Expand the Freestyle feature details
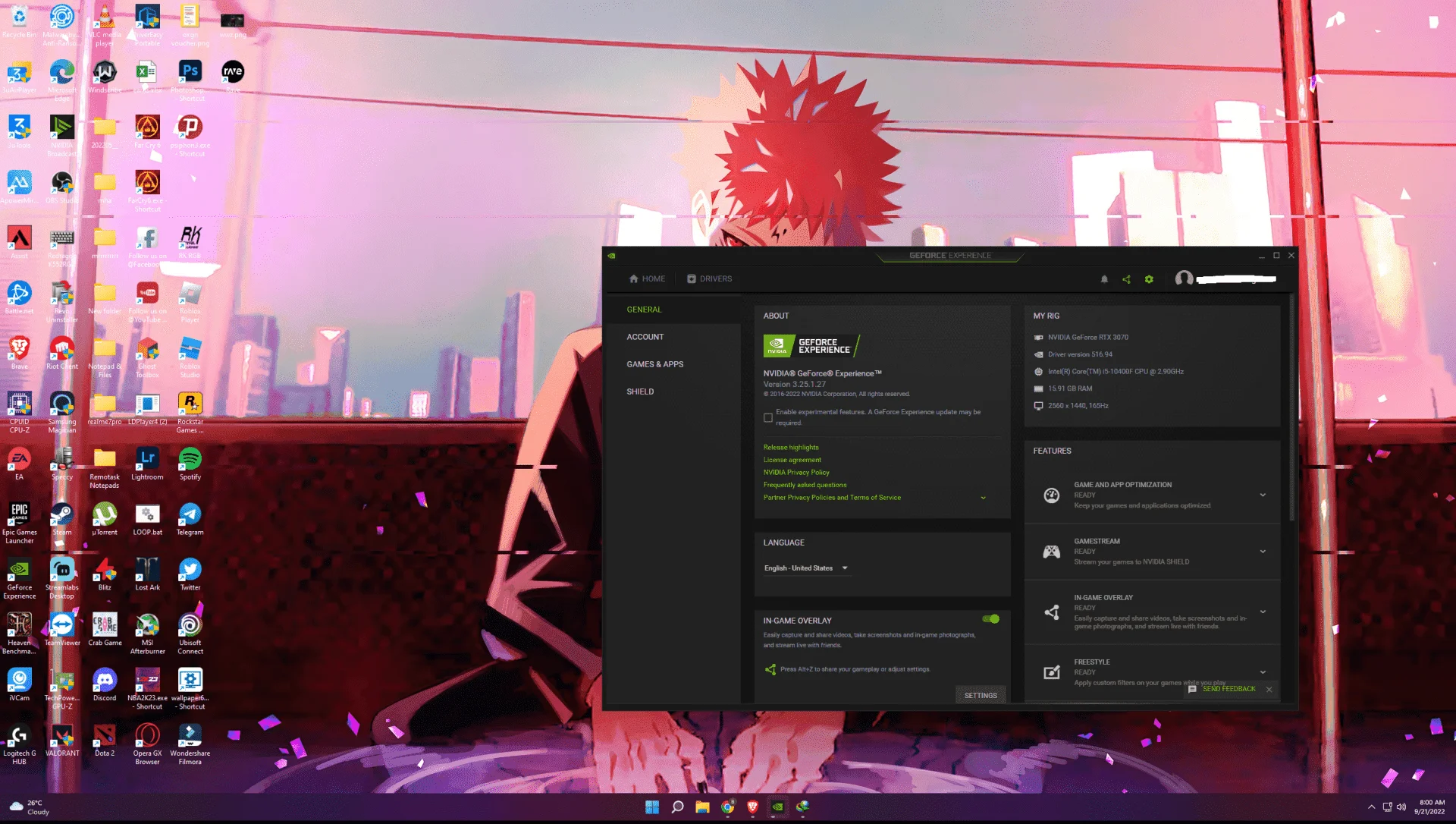 [1263, 672]
